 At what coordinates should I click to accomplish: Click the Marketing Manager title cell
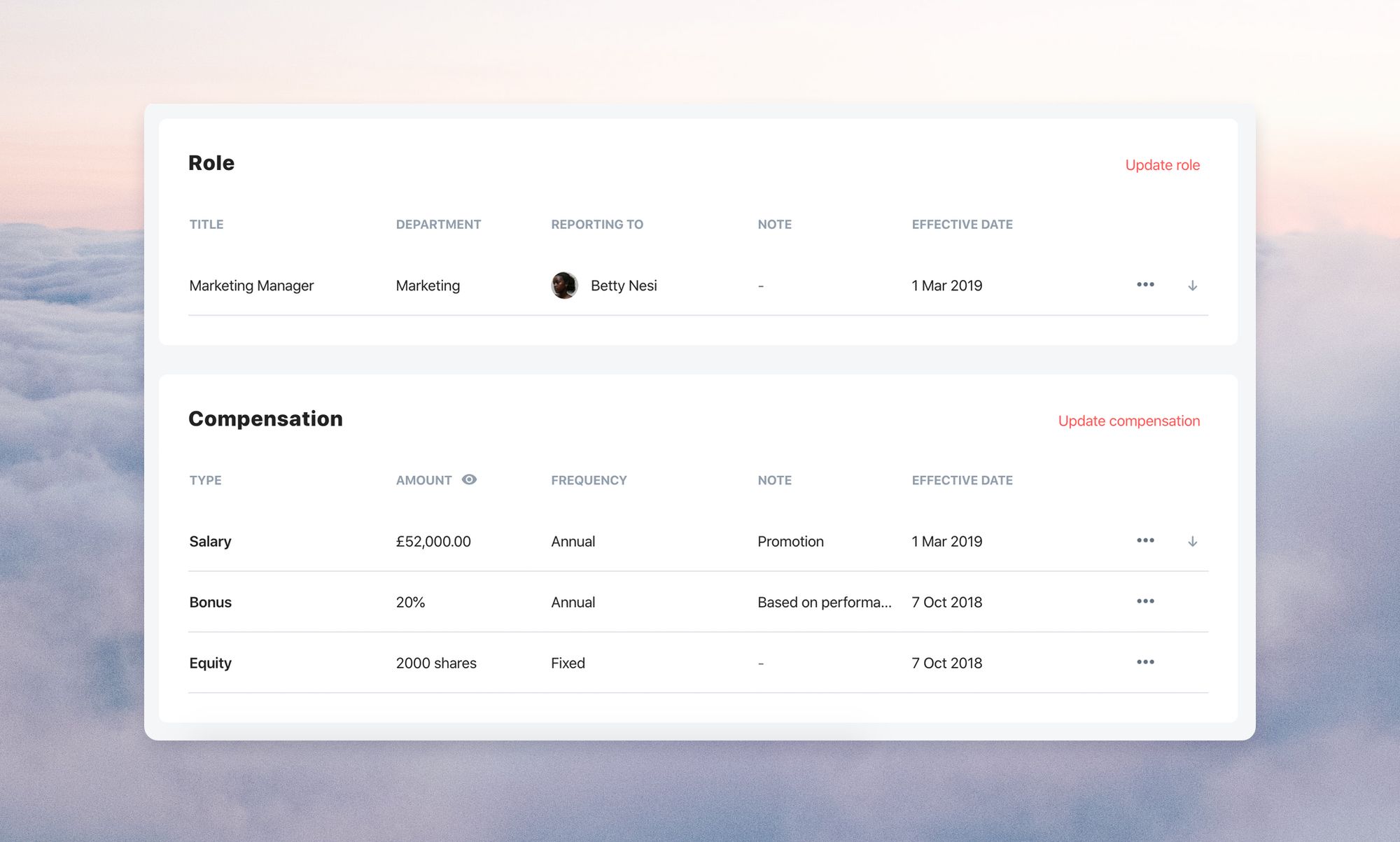coord(251,286)
